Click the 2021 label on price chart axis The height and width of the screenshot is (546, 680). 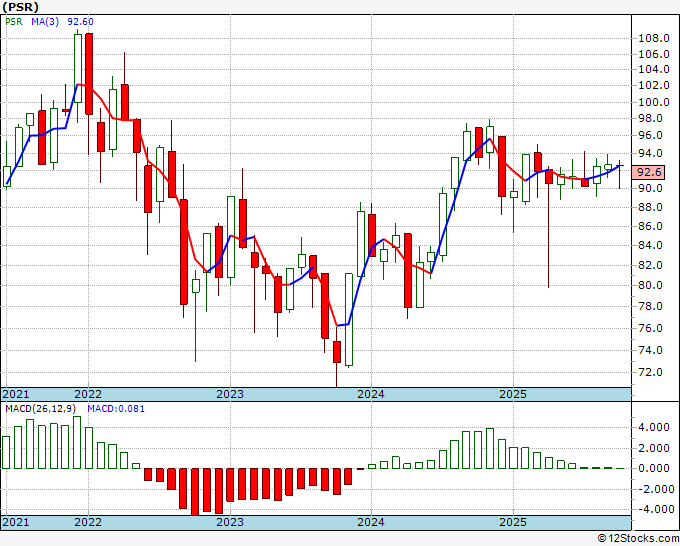(x=16, y=394)
